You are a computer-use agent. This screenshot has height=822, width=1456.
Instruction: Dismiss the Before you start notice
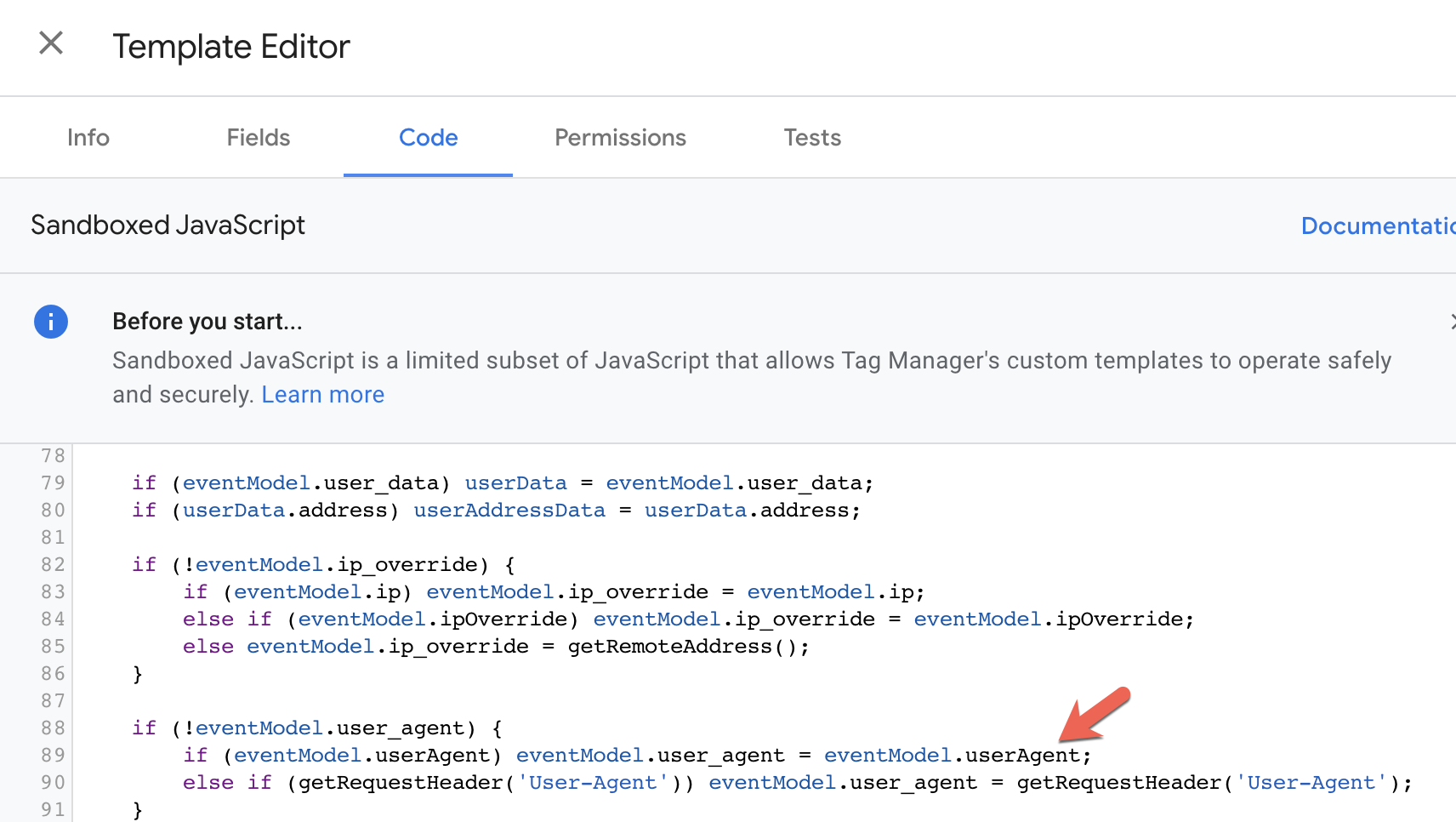[1451, 321]
